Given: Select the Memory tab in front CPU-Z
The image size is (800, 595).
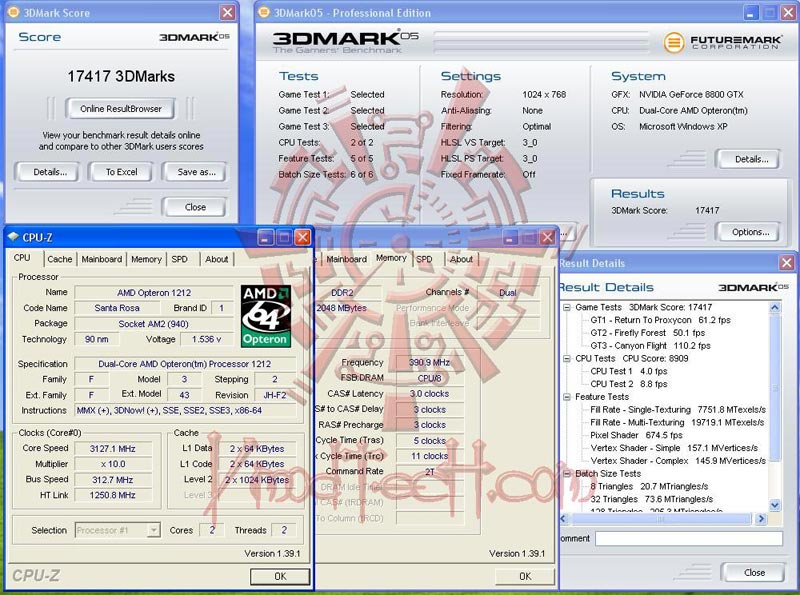Looking at the screenshot, I should (x=146, y=259).
